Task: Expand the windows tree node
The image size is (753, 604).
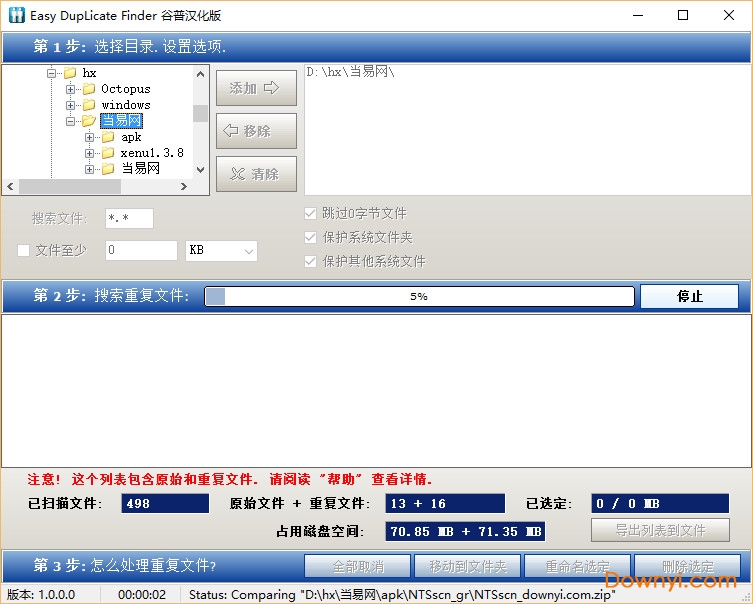Action: [71, 105]
